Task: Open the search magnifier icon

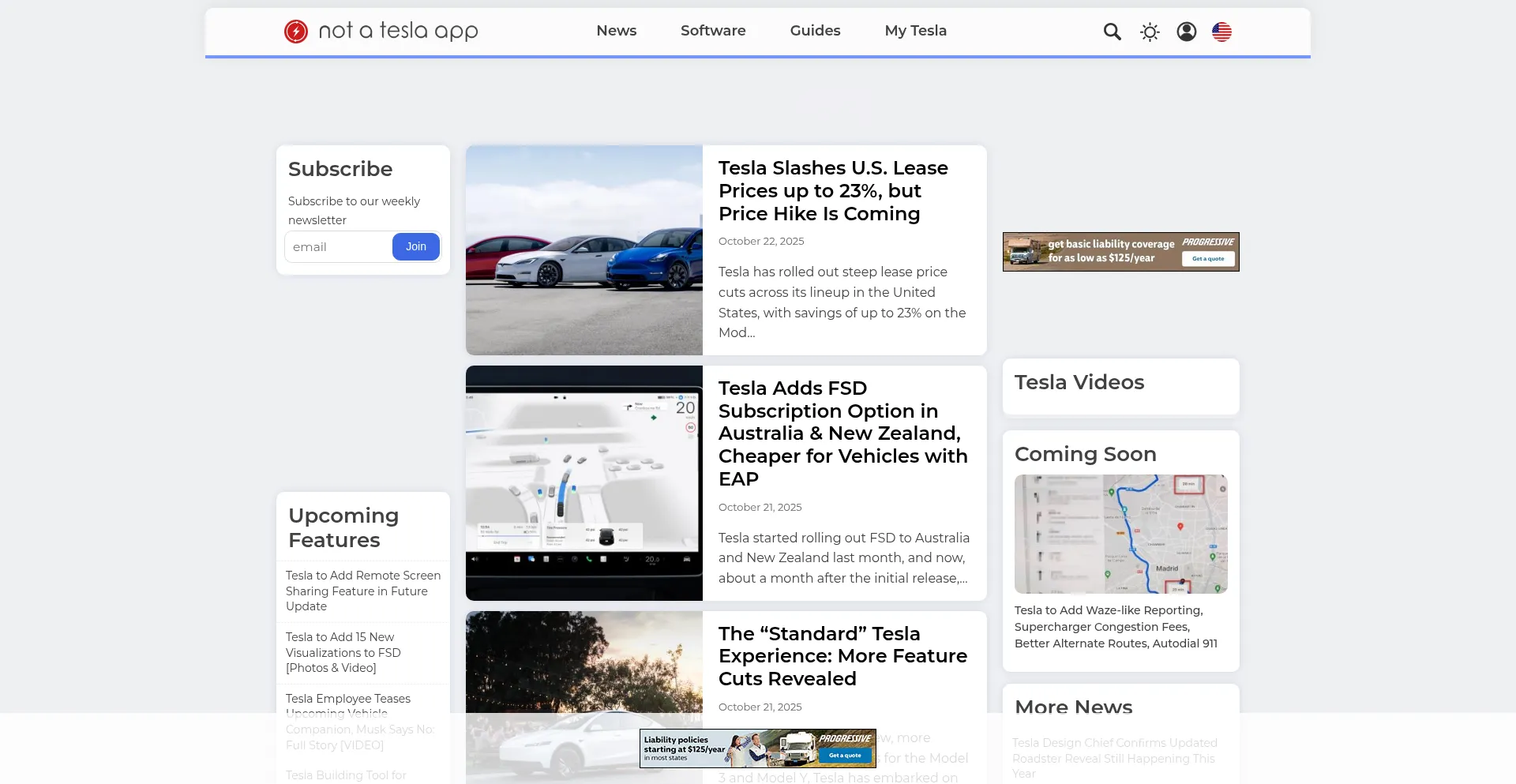Action: tap(1112, 32)
